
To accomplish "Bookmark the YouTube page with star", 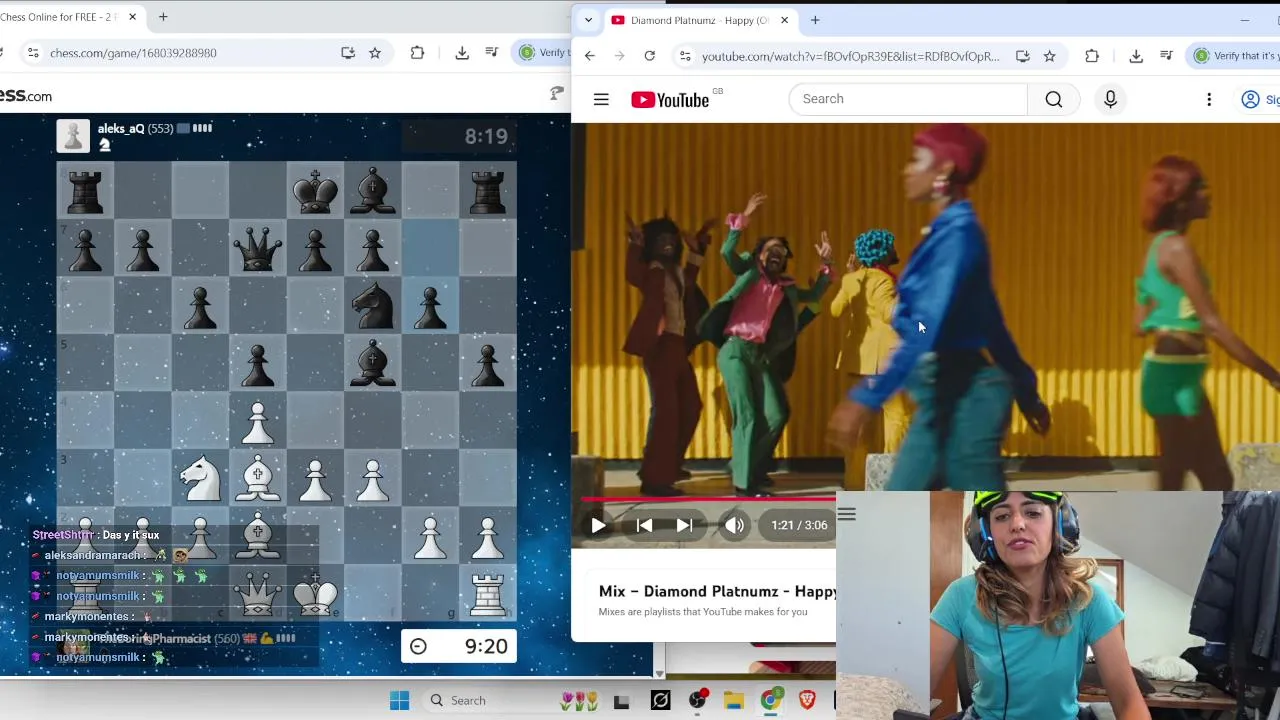I will [1049, 56].
